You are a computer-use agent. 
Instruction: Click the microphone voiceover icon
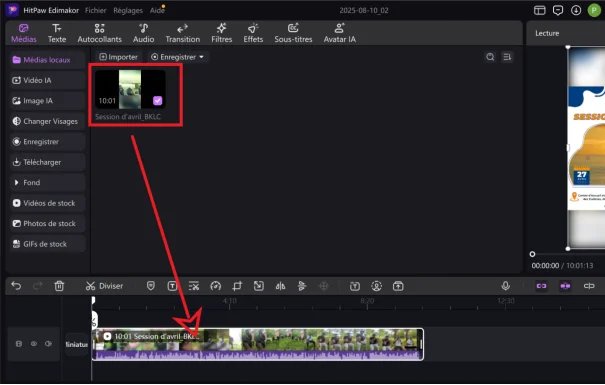pyautogui.click(x=505, y=286)
